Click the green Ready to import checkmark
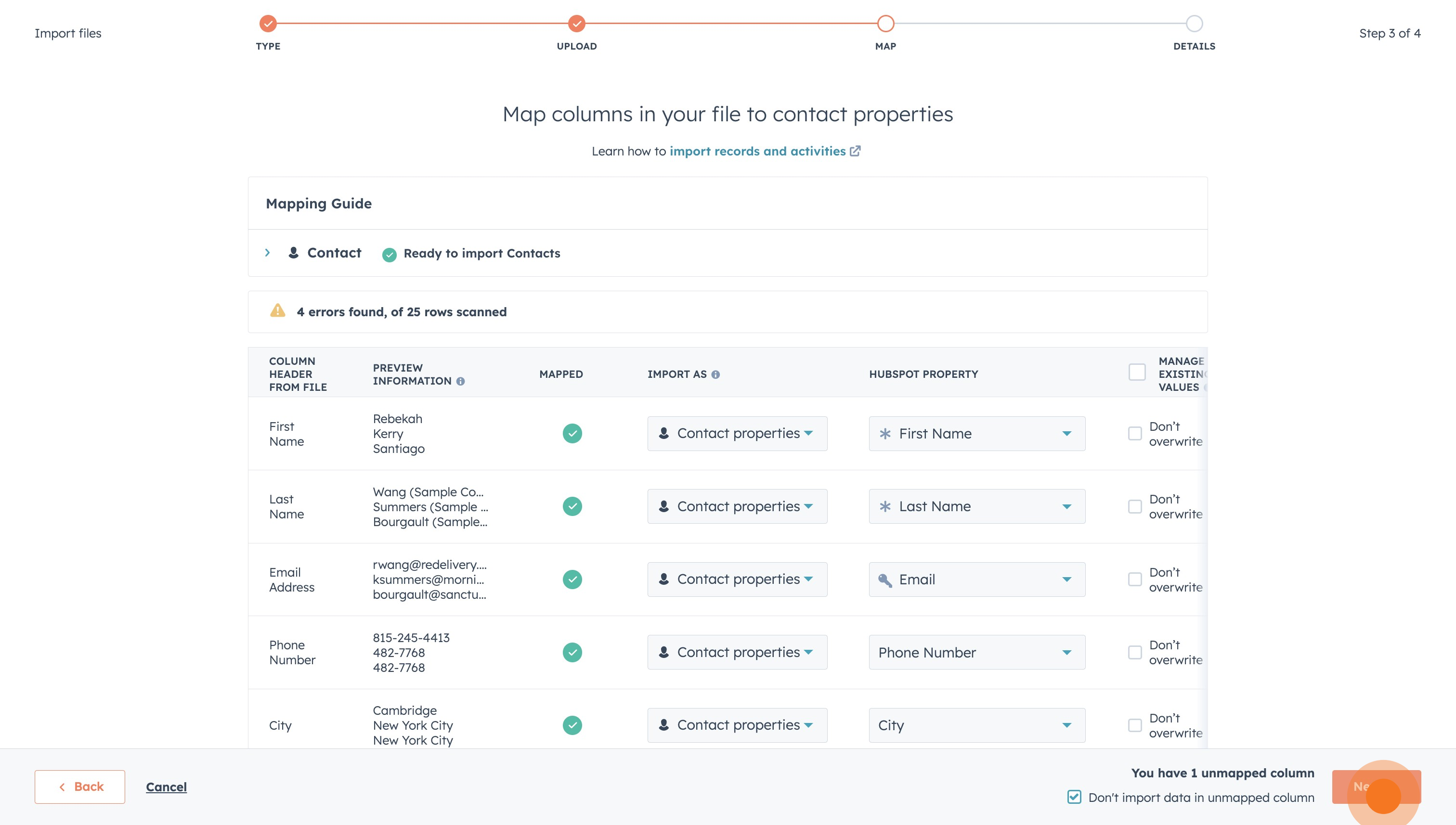1456x825 pixels. pos(389,255)
